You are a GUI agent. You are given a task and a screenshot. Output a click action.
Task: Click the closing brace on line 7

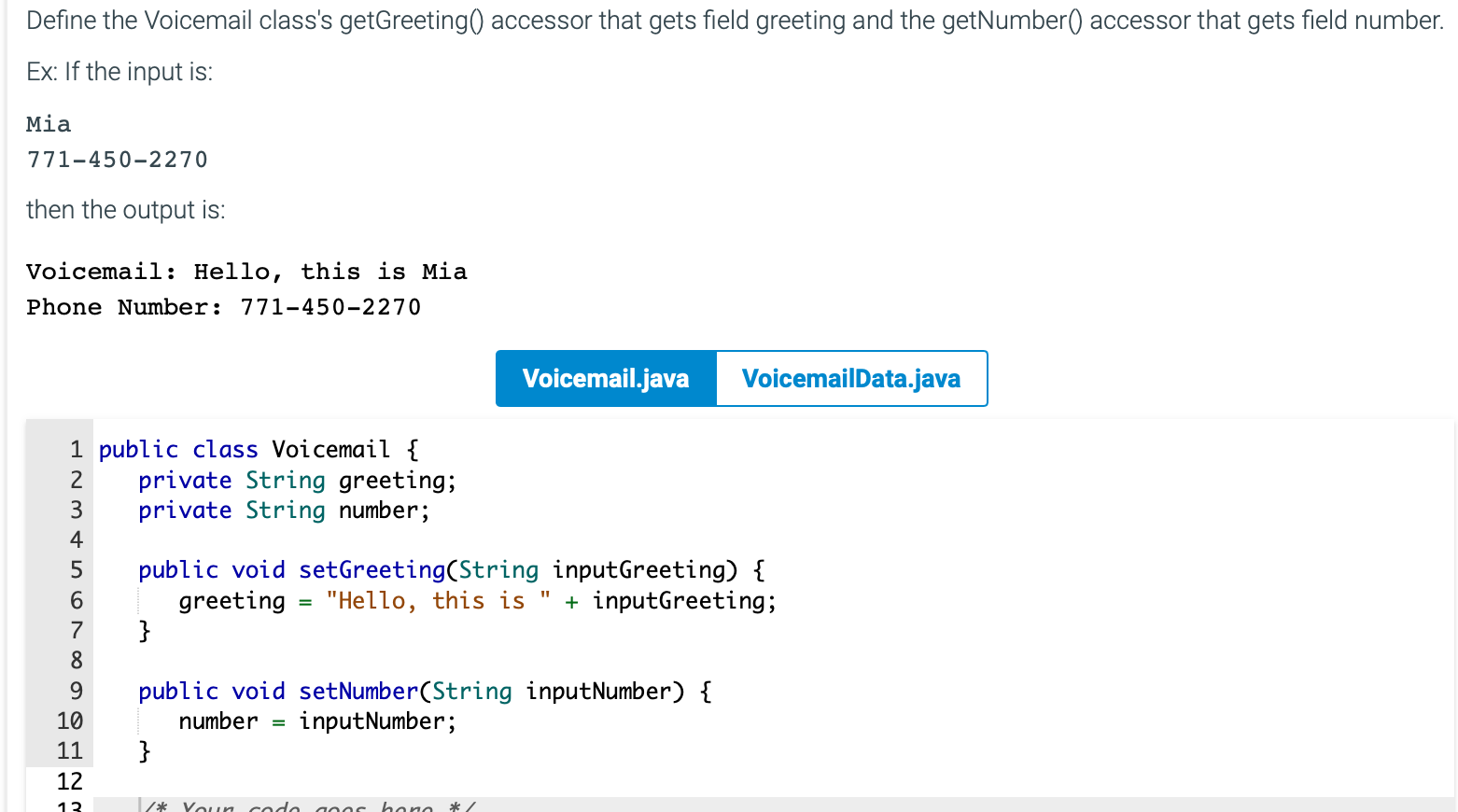(147, 630)
